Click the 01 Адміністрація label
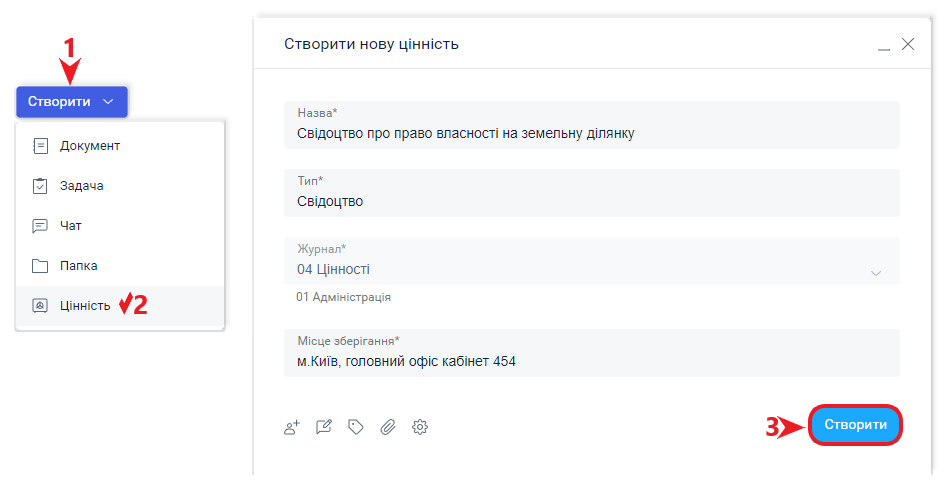This screenshot has height=488, width=949. (x=343, y=298)
